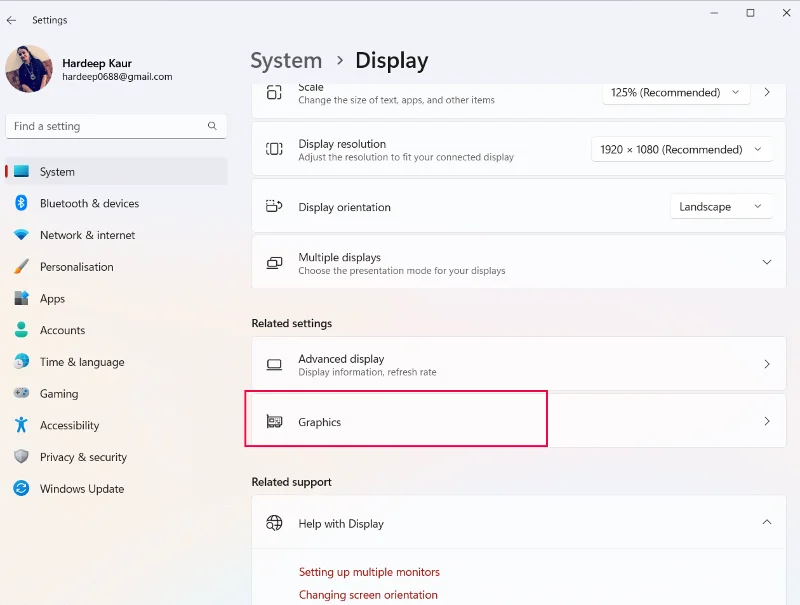The image size is (800, 605).
Task: Click the search magnifier icon
Action: coord(212,125)
